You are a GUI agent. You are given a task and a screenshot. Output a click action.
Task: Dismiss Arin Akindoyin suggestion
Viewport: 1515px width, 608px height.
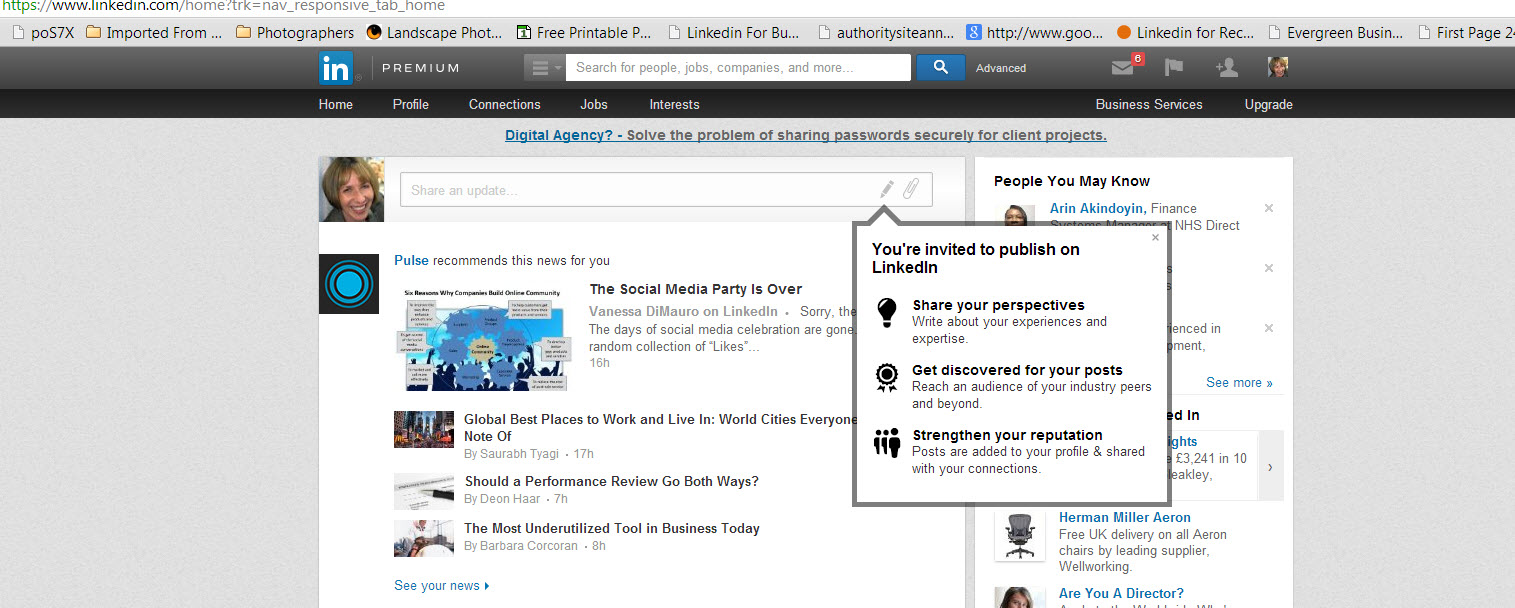(1269, 208)
